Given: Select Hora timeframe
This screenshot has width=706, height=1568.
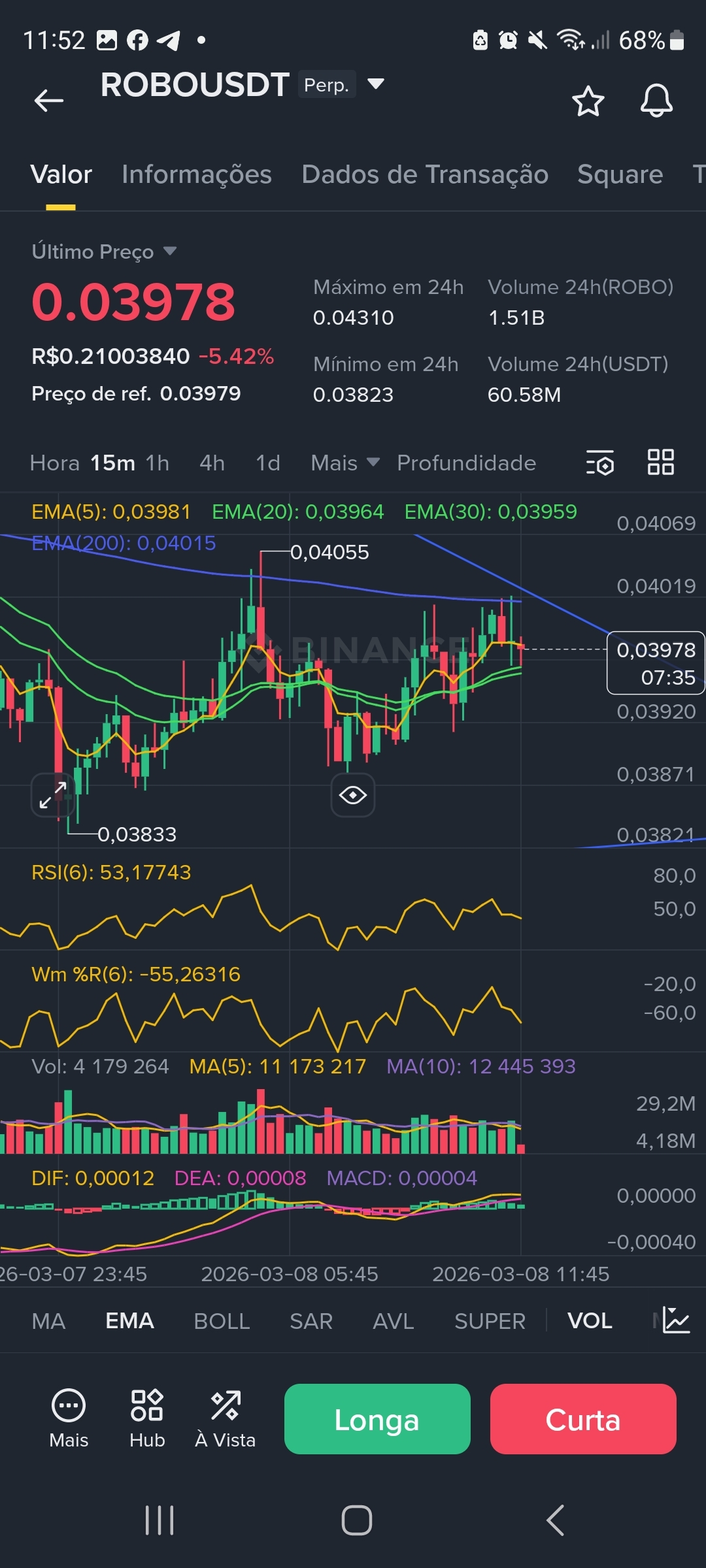Looking at the screenshot, I should tap(54, 463).
